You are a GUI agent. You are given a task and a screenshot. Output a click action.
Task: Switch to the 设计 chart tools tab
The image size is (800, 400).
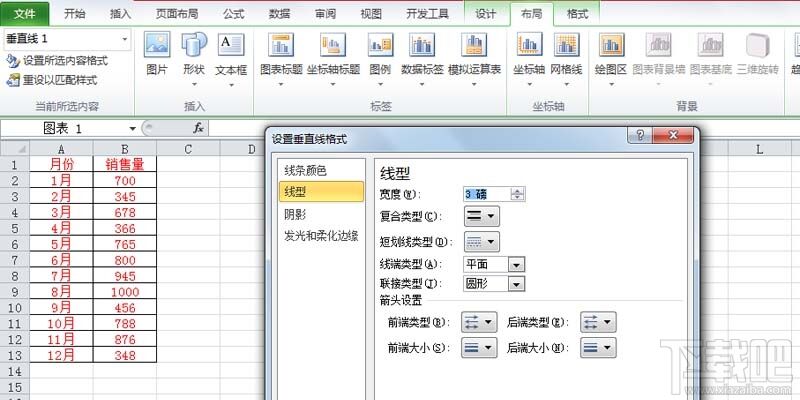point(486,14)
